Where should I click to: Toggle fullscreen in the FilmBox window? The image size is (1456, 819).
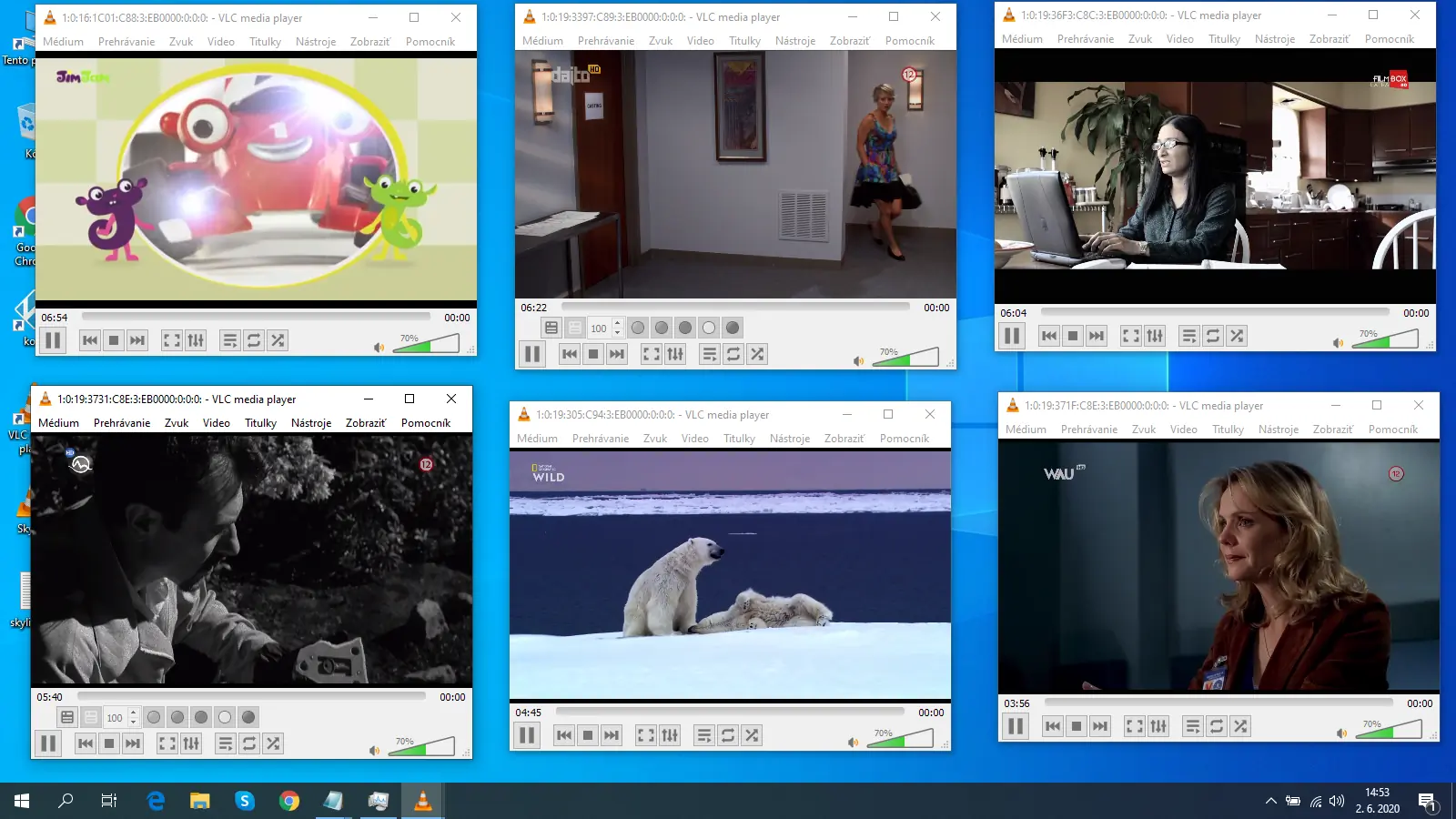click(x=1131, y=336)
